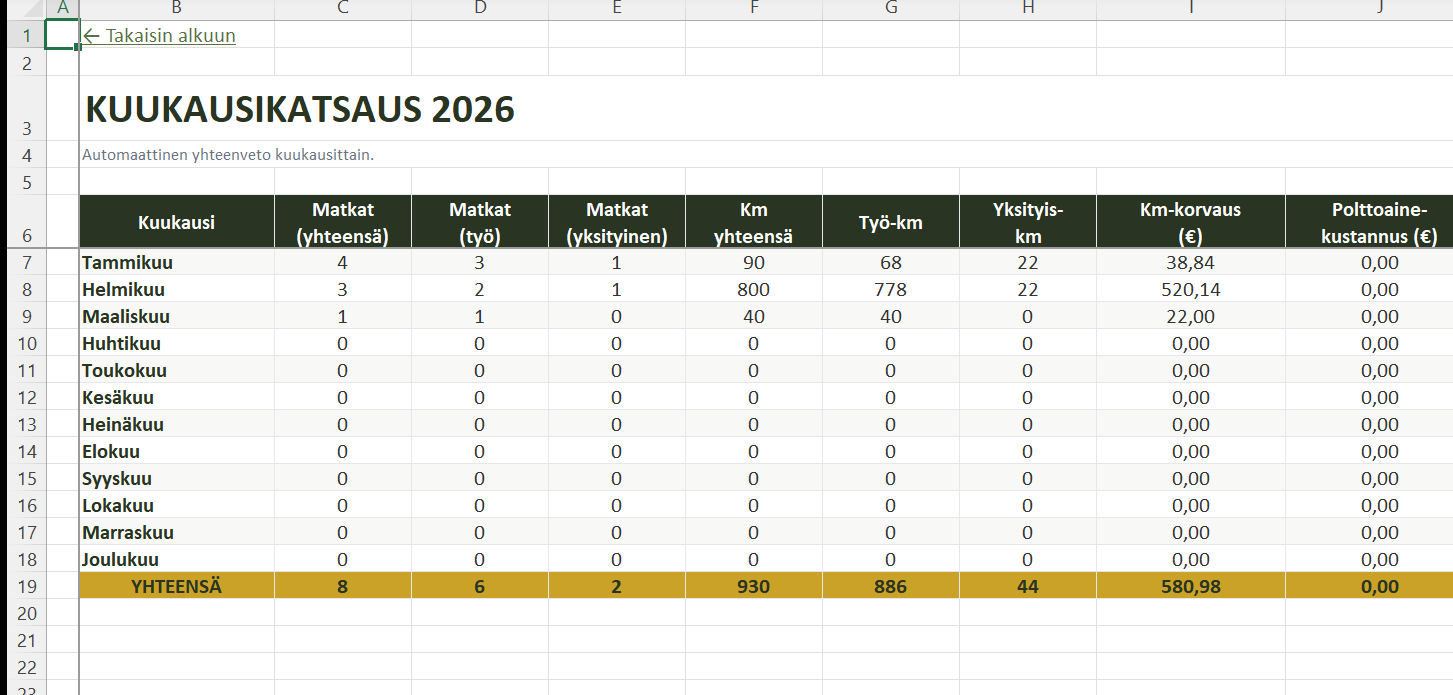Click the "Automaattinen yhteenveto kuukausittain" subtitle

(x=228, y=155)
